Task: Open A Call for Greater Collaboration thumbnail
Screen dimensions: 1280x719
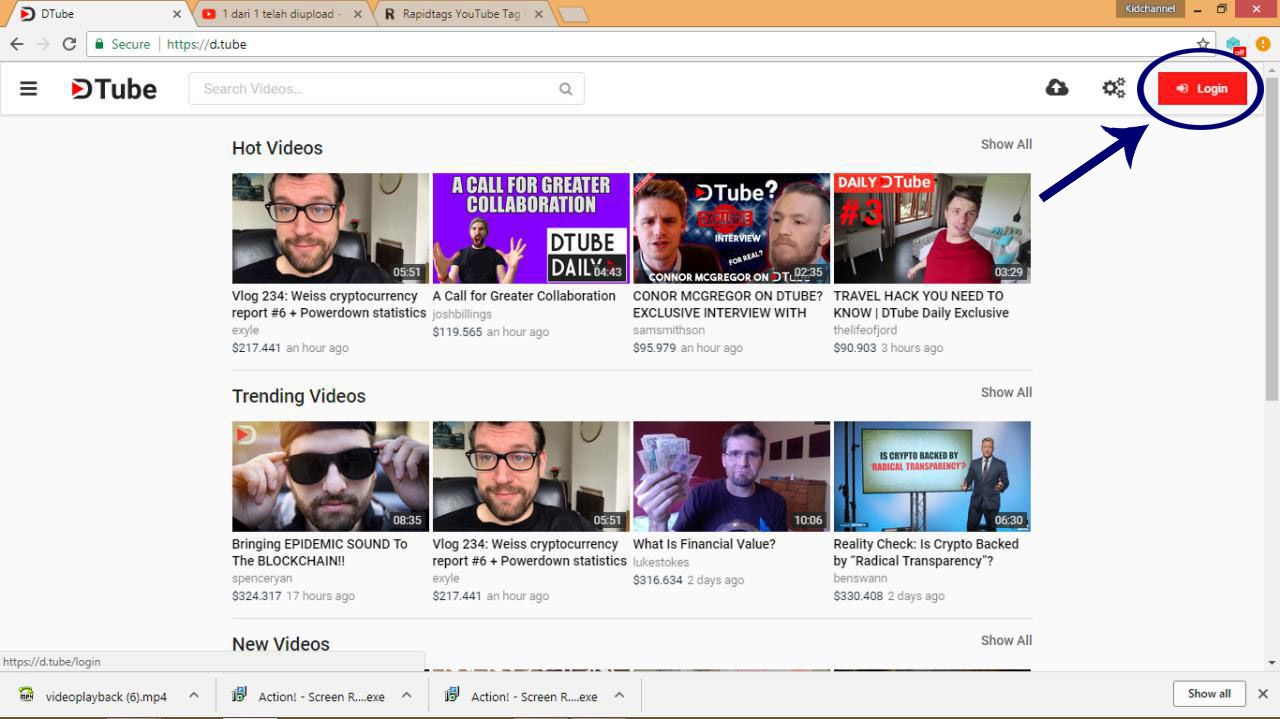Action: (531, 228)
